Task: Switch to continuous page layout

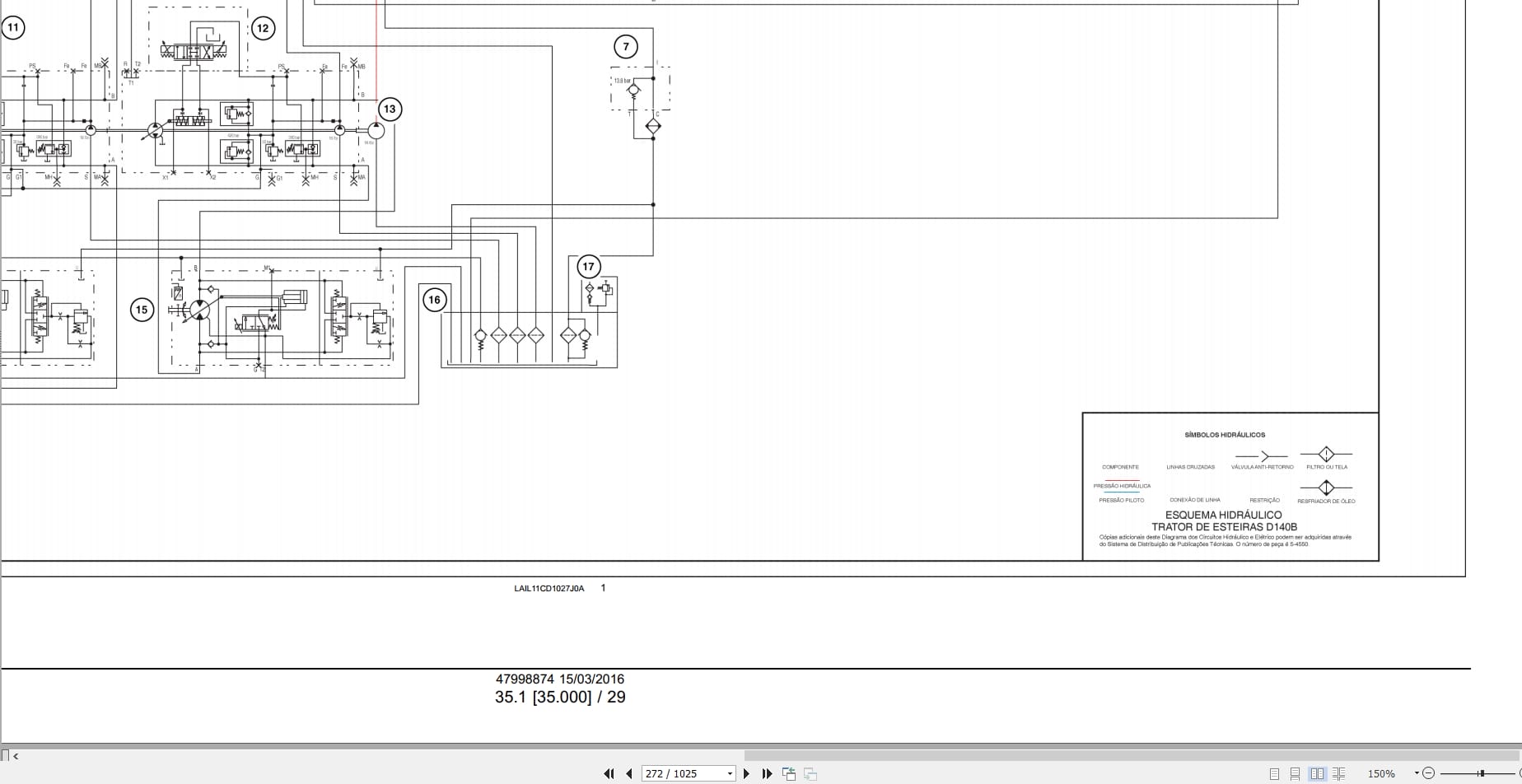Action: (1296, 773)
